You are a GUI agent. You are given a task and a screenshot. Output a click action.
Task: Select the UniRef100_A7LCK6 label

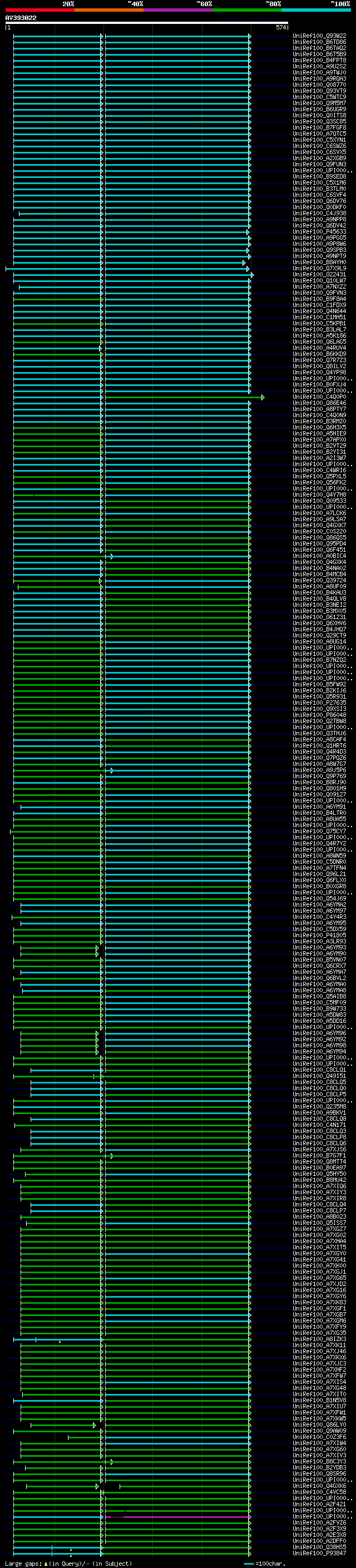point(319,513)
